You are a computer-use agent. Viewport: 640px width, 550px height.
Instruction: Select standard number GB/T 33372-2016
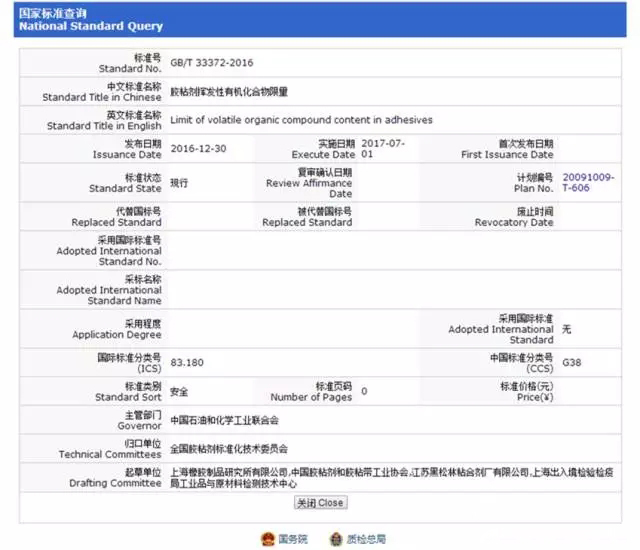pyautogui.click(x=212, y=63)
